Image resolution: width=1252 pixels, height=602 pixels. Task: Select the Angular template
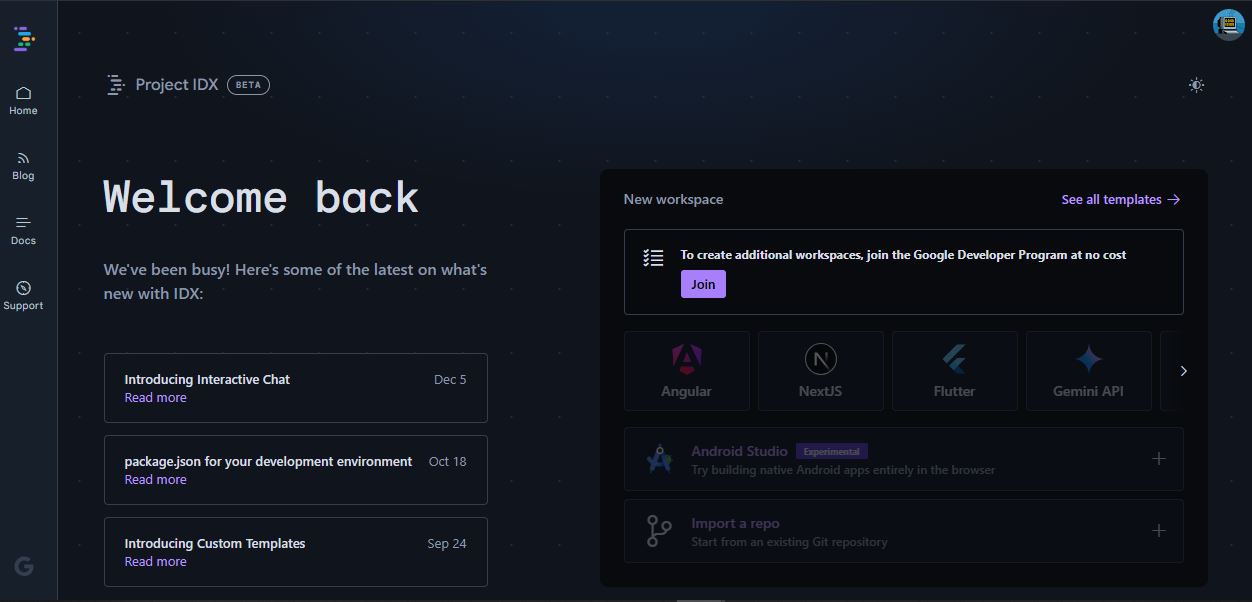(686, 371)
